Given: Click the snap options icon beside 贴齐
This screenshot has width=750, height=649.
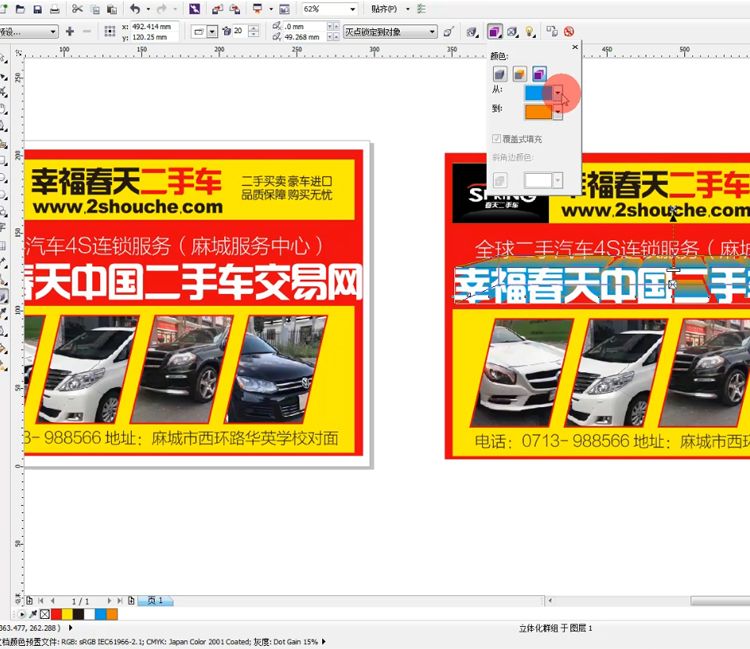Looking at the screenshot, I should point(421,9).
